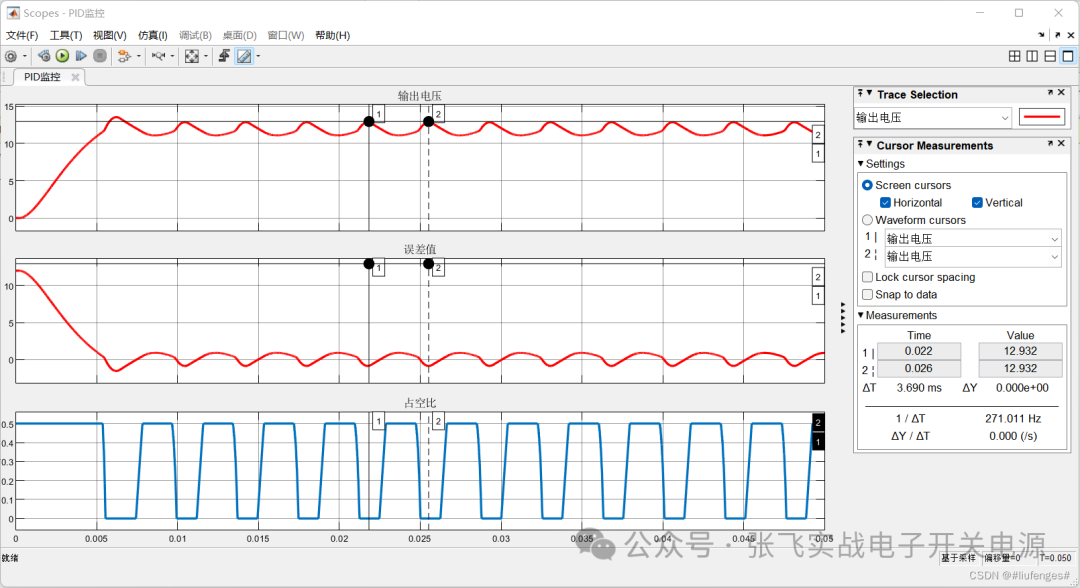Open cursor 1 waveform dropdown
The height and width of the screenshot is (588, 1080).
973,239
